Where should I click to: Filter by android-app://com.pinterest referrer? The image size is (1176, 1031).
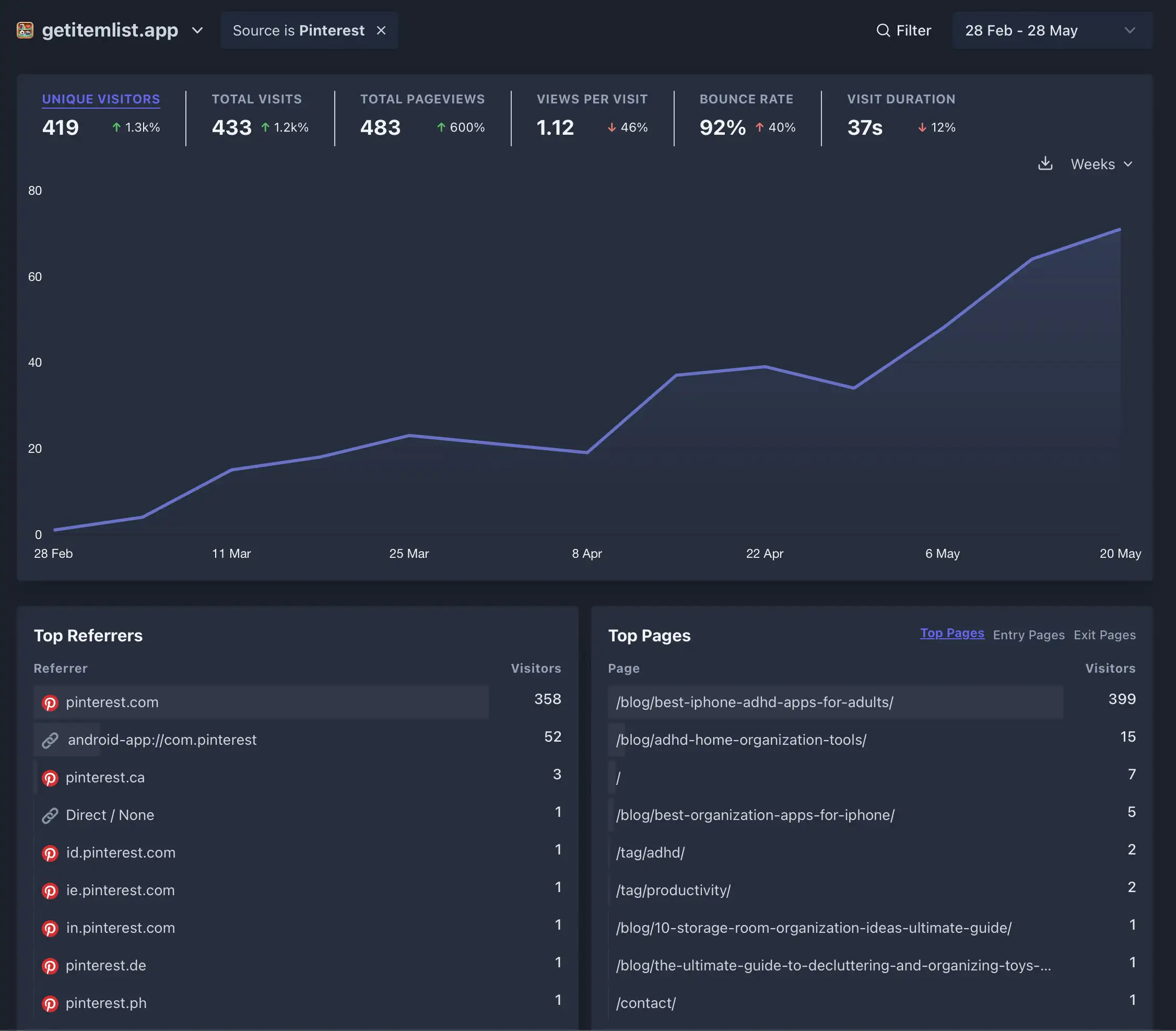pyautogui.click(x=162, y=740)
